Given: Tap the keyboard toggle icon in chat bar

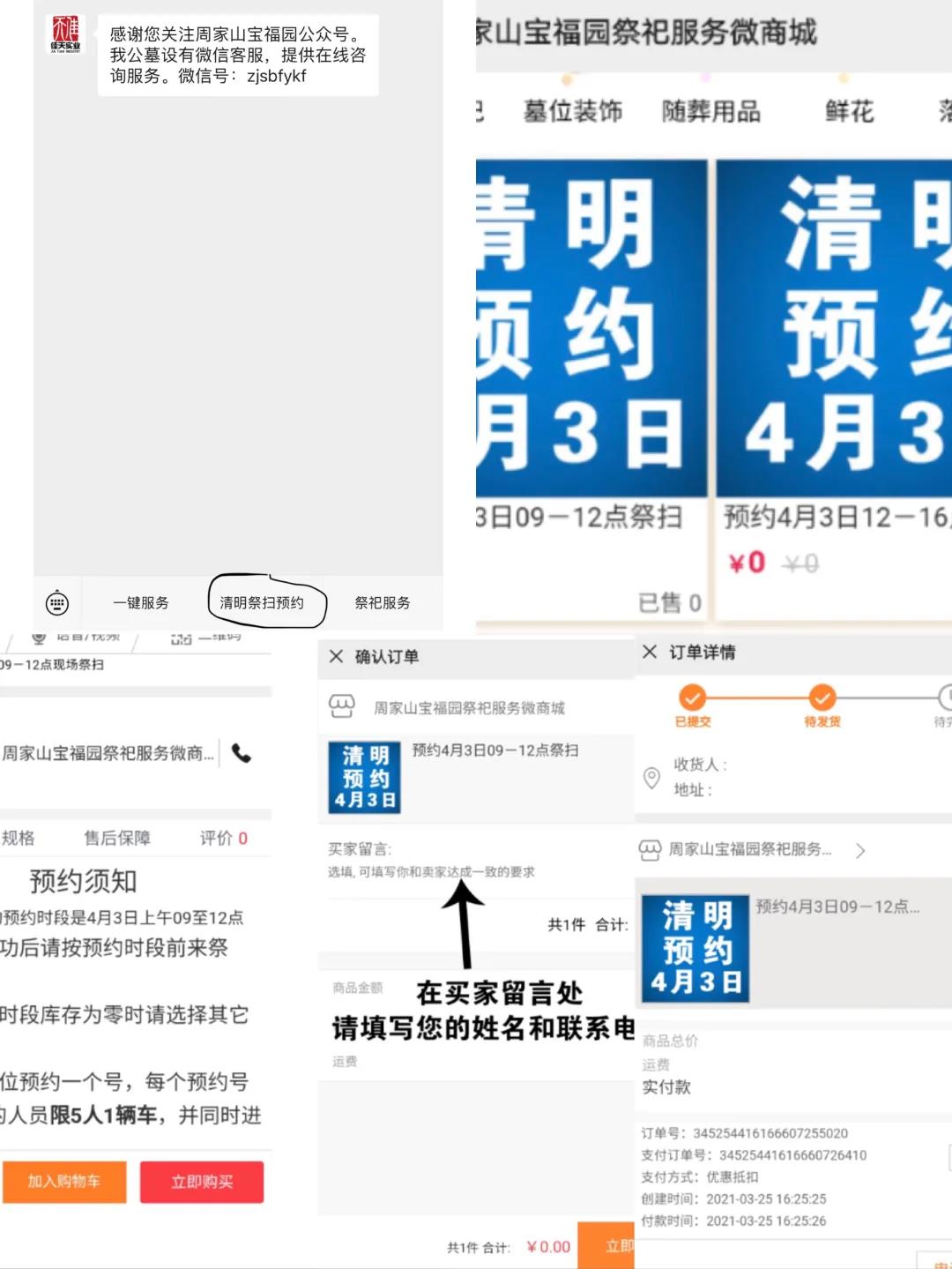Looking at the screenshot, I should click(x=57, y=603).
